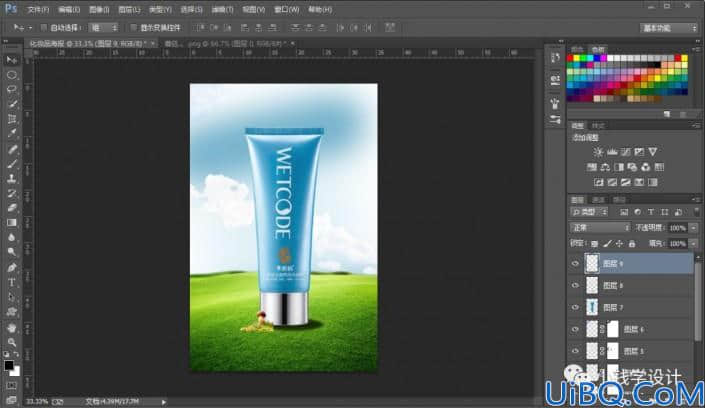Viewport: 705px width, 408px height.
Task: Switch to the Styles panel tab
Action: click(598, 126)
